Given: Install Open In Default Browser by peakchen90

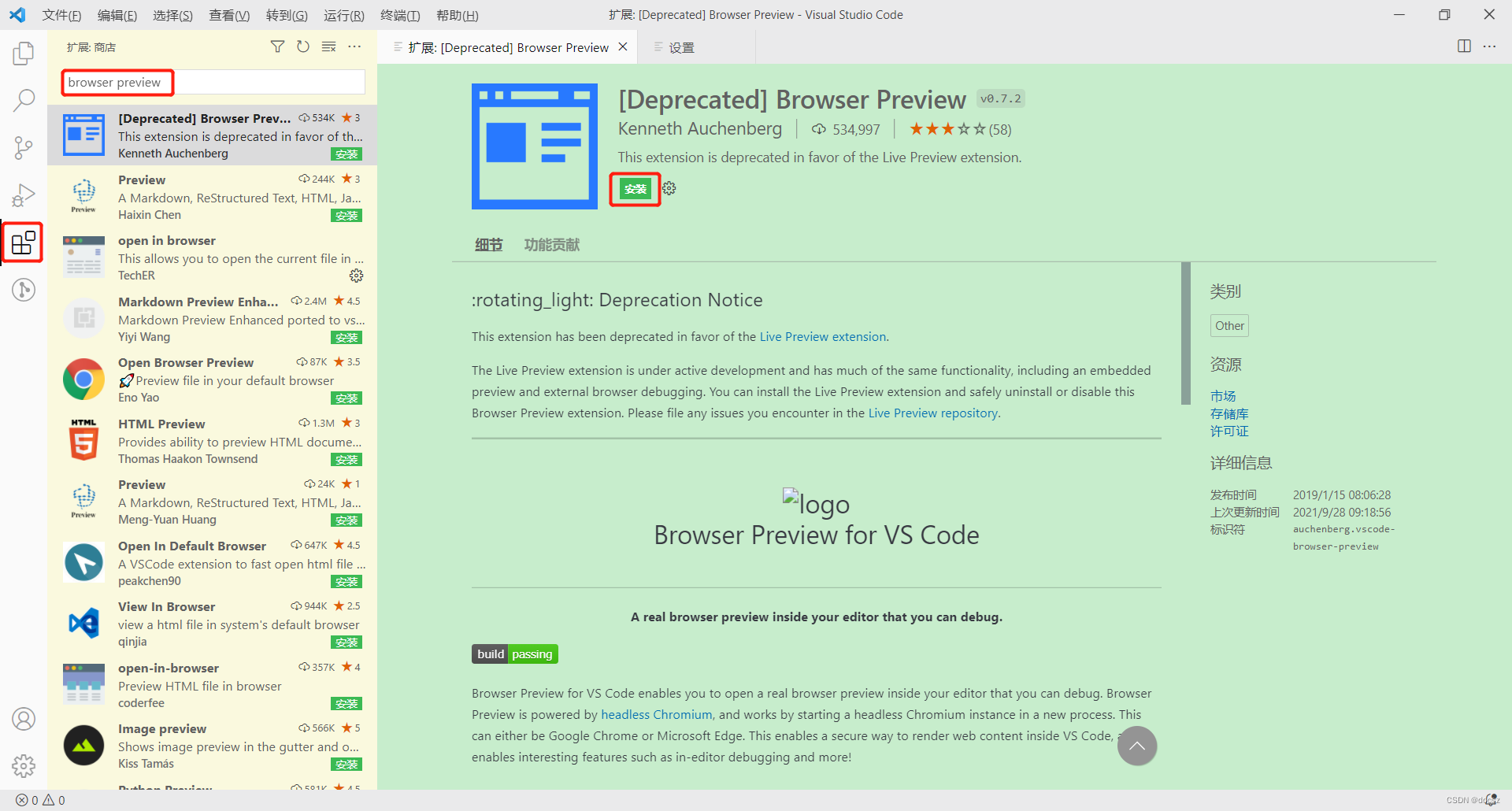Looking at the screenshot, I should click(x=346, y=582).
